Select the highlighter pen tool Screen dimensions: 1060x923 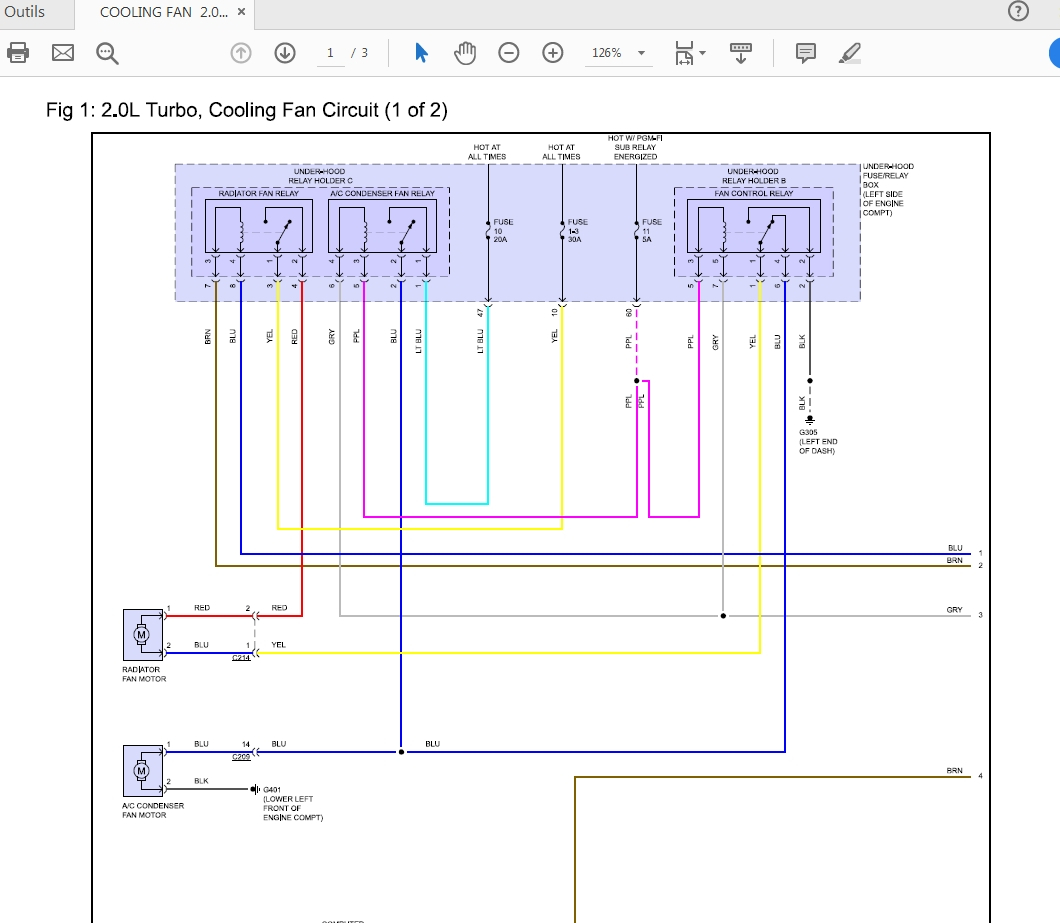(850, 53)
